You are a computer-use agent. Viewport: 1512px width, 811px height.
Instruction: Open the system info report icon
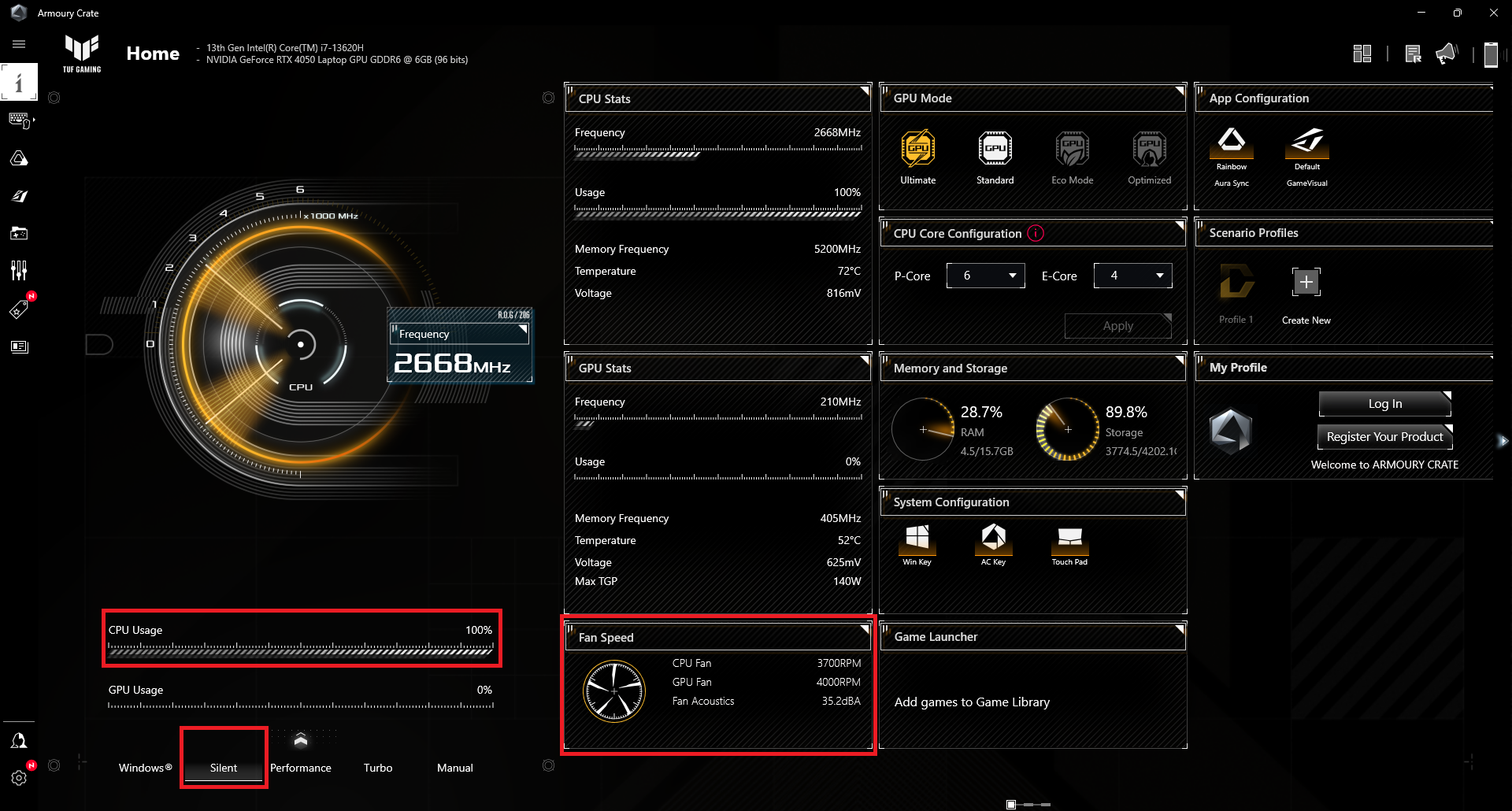[1414, 54]
